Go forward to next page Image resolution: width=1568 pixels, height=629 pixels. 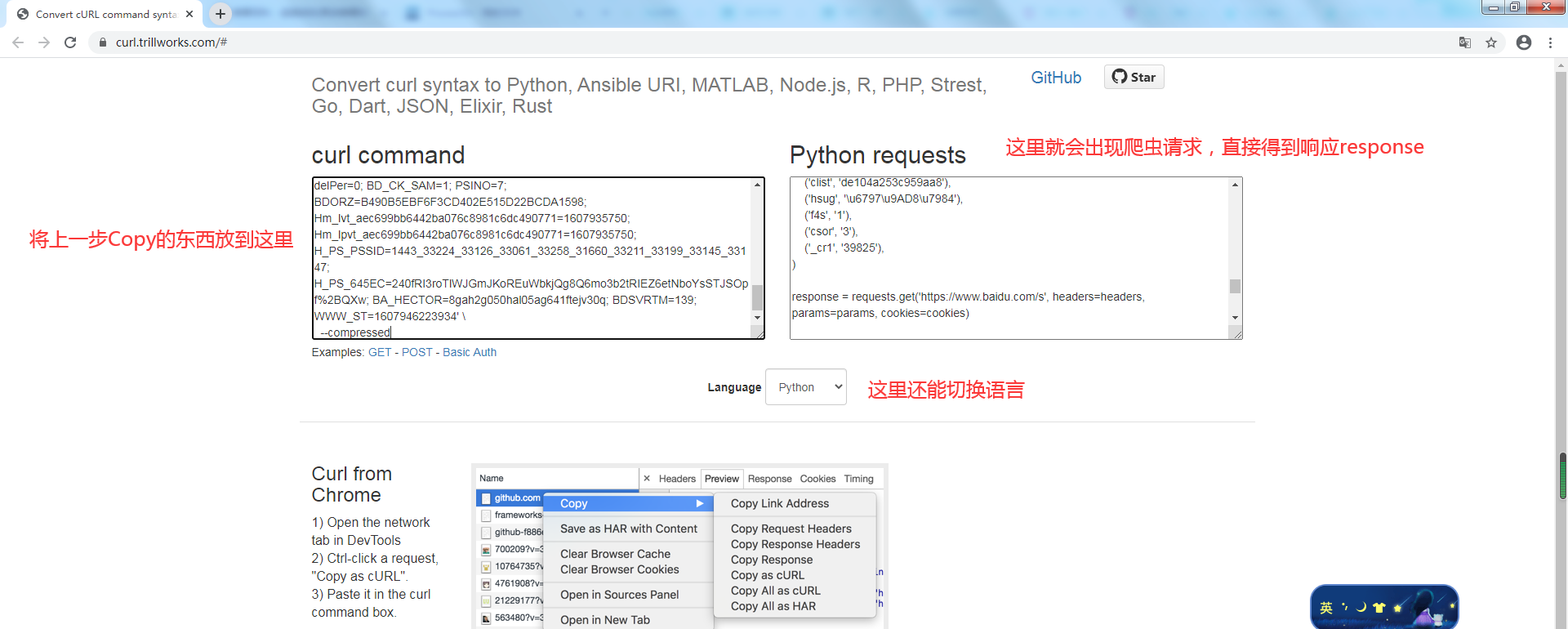click(44, 42)
